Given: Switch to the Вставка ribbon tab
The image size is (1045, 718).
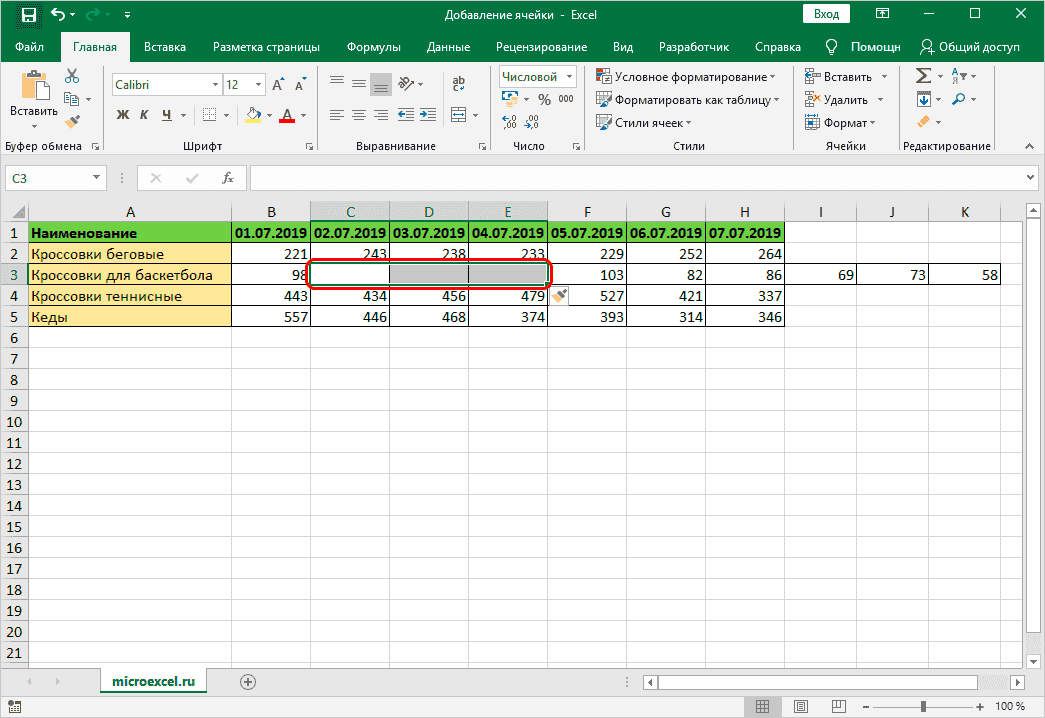Looking at the screenshot, I should click(165, 47).
